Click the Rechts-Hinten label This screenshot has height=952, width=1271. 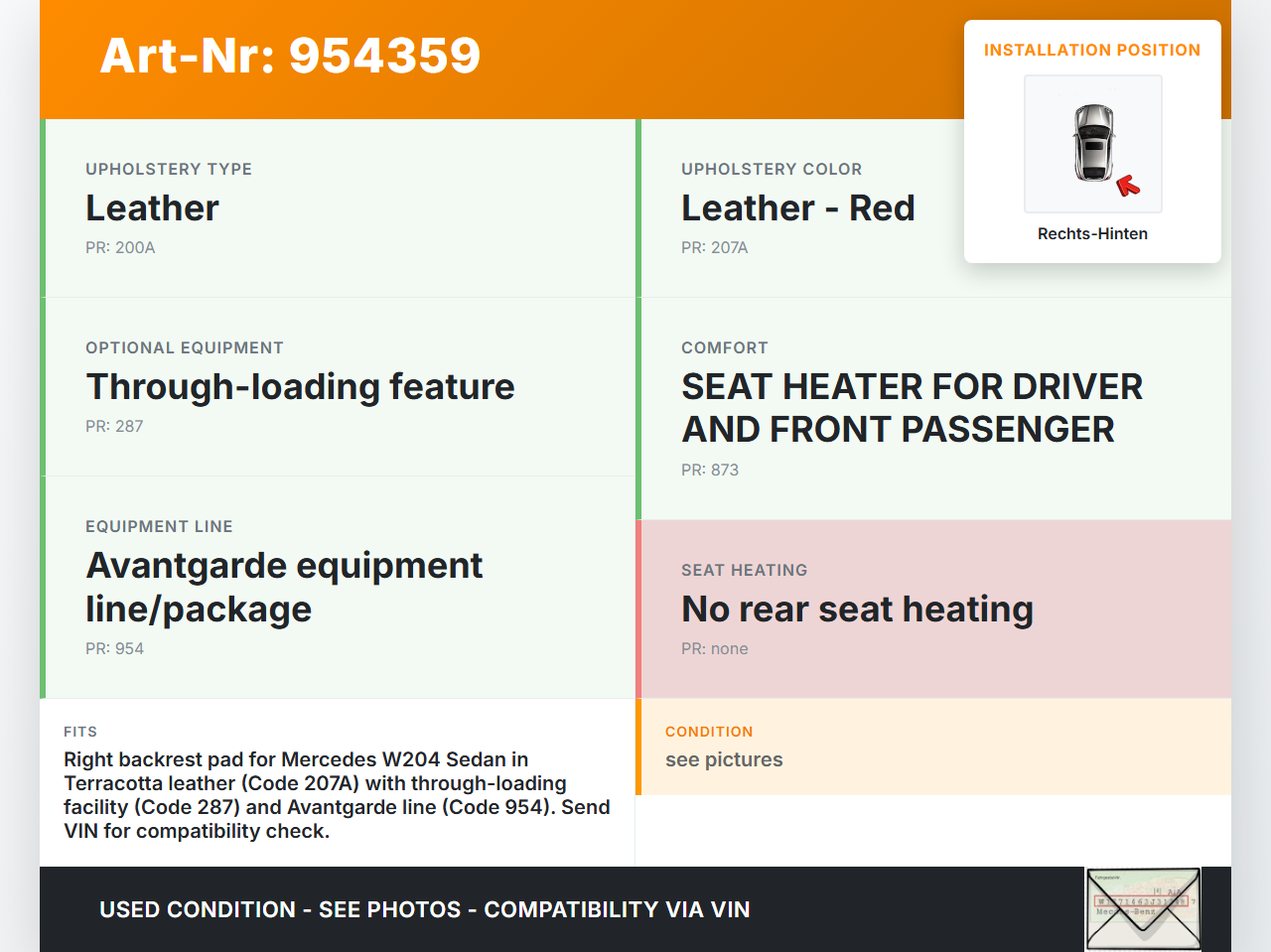point(1092,233)
